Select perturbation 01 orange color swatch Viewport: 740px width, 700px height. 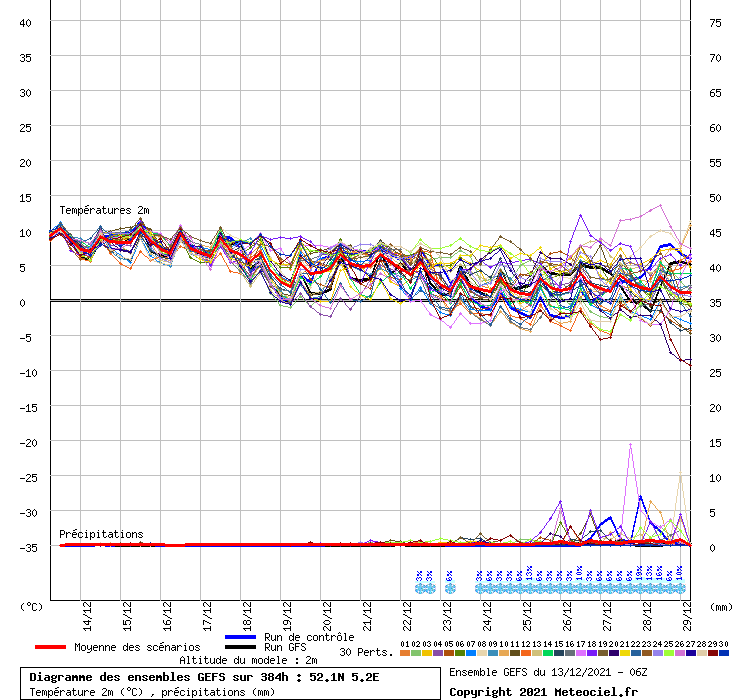405,653
